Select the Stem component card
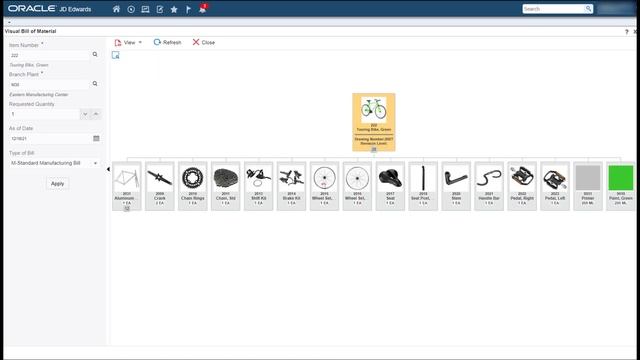 pos(456,186)
